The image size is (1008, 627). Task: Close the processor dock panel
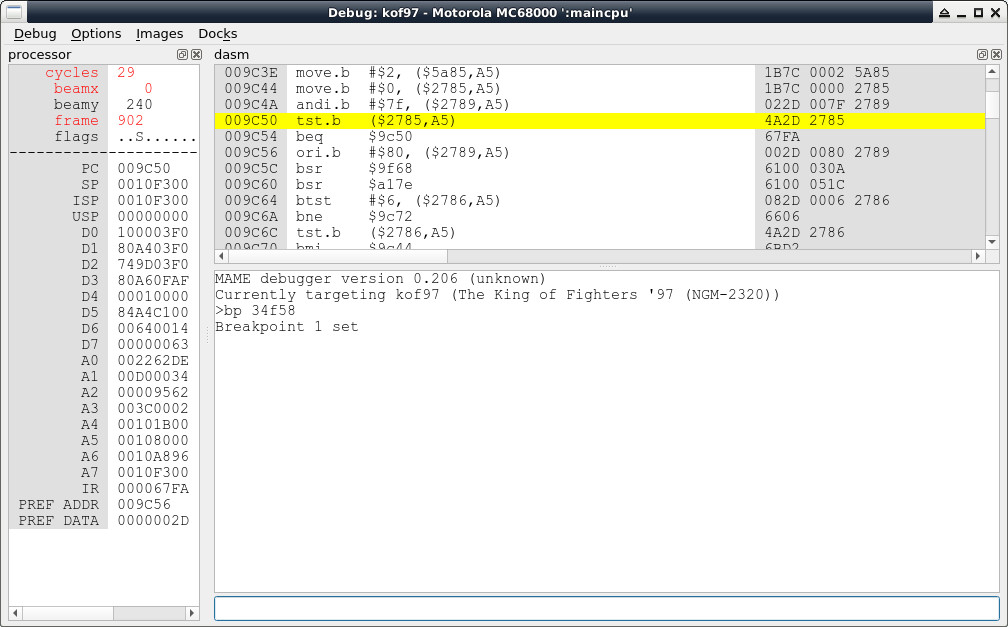pyautogui.click(x=197, y=55)
